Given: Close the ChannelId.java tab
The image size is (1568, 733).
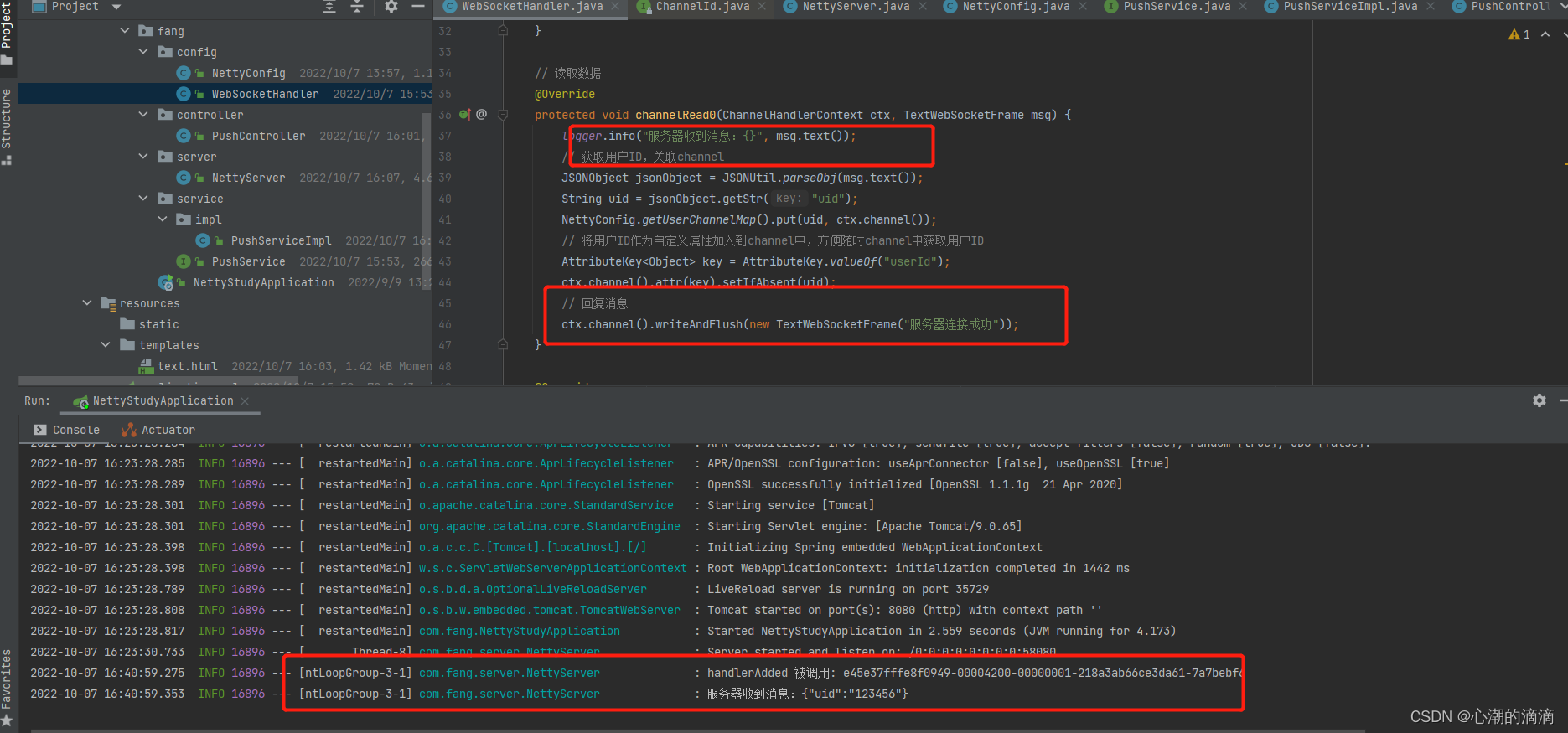Looking at the screenshot, I should (x=762, y=7).
